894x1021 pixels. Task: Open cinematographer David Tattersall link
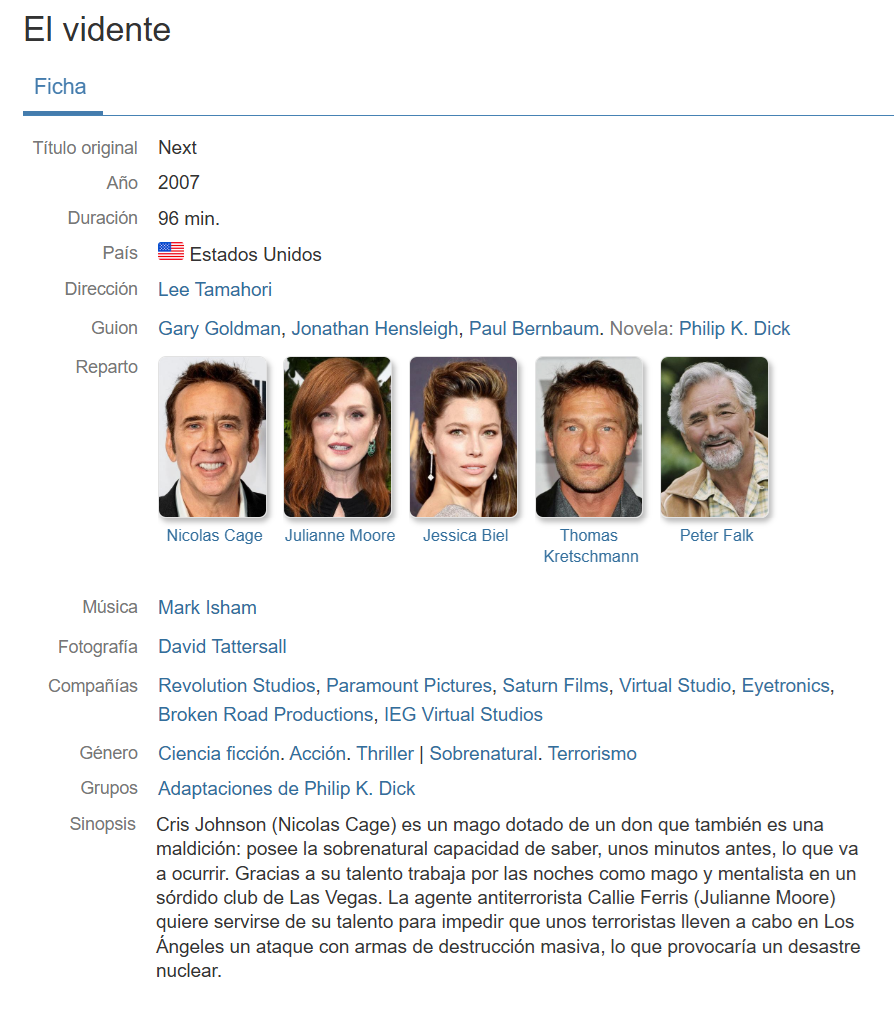coord(222,647)
